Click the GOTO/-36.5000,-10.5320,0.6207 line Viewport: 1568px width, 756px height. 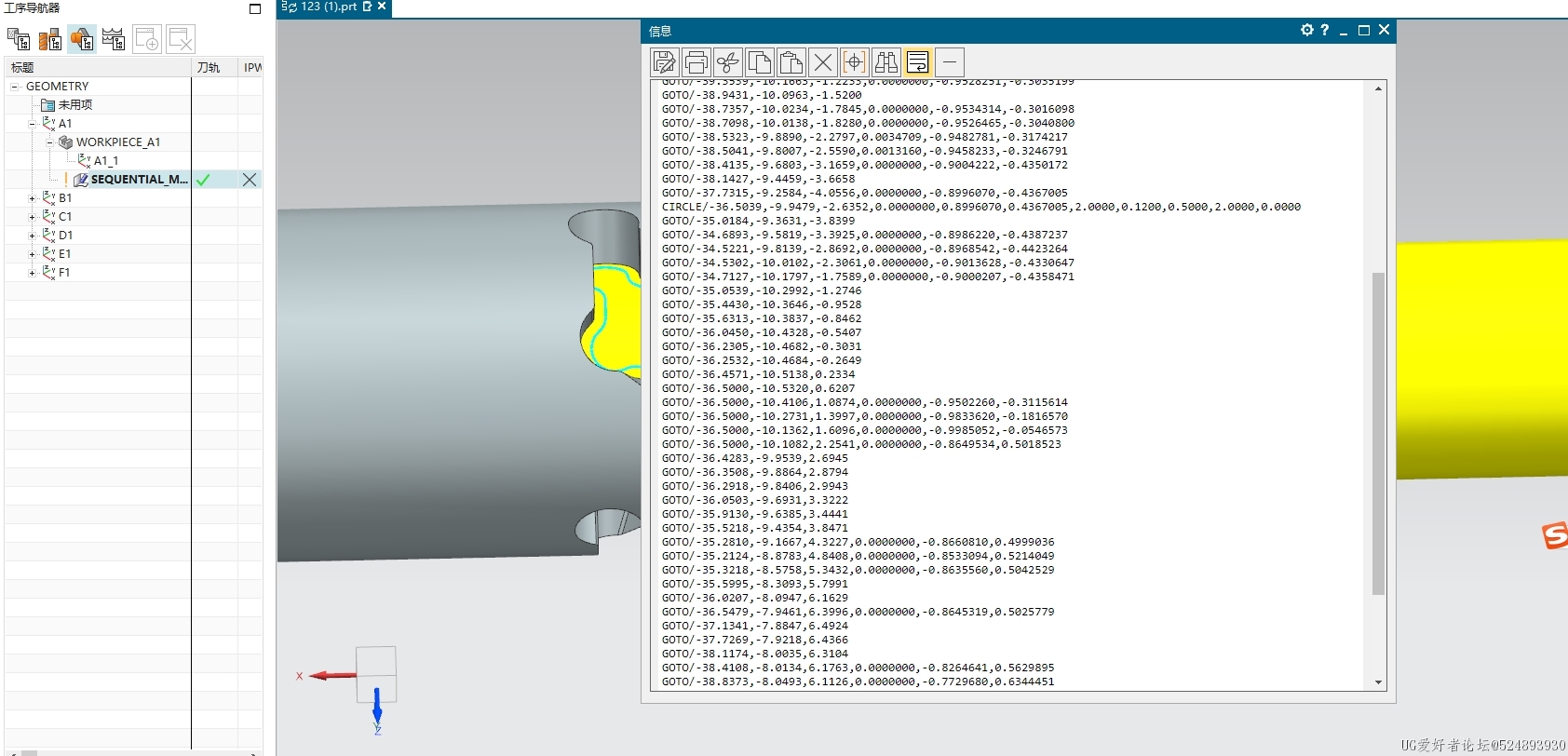758,388
